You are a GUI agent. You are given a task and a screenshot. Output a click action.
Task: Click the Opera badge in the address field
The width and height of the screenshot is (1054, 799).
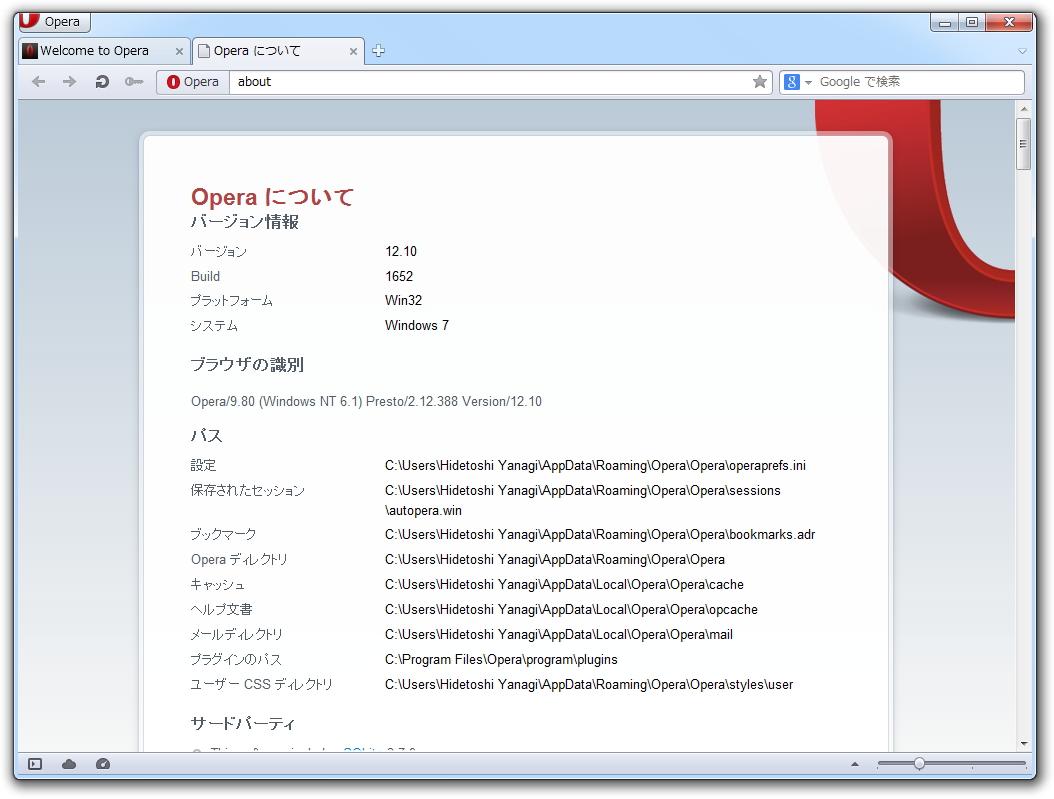pyautogui.click(x=192, y=82)
